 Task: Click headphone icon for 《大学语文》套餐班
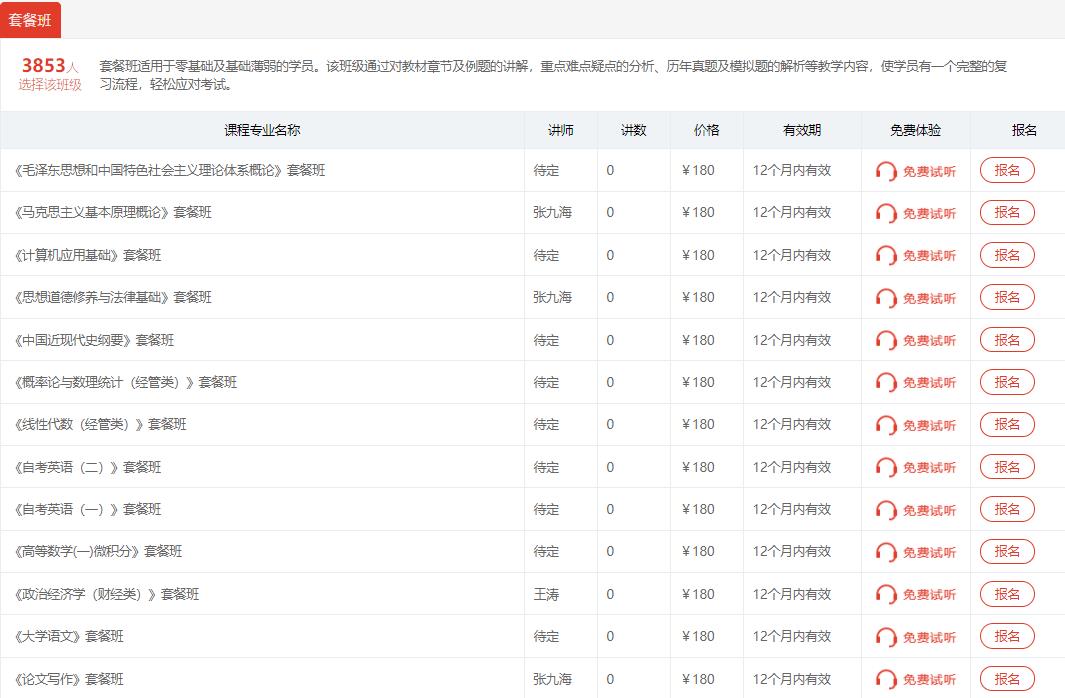[886, 637]
